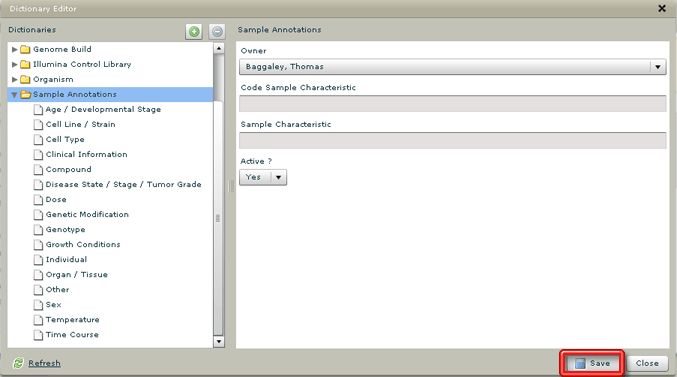Expand the Organism tree node
The height and width of the screenshot is (377, 677).
point(14,79)
